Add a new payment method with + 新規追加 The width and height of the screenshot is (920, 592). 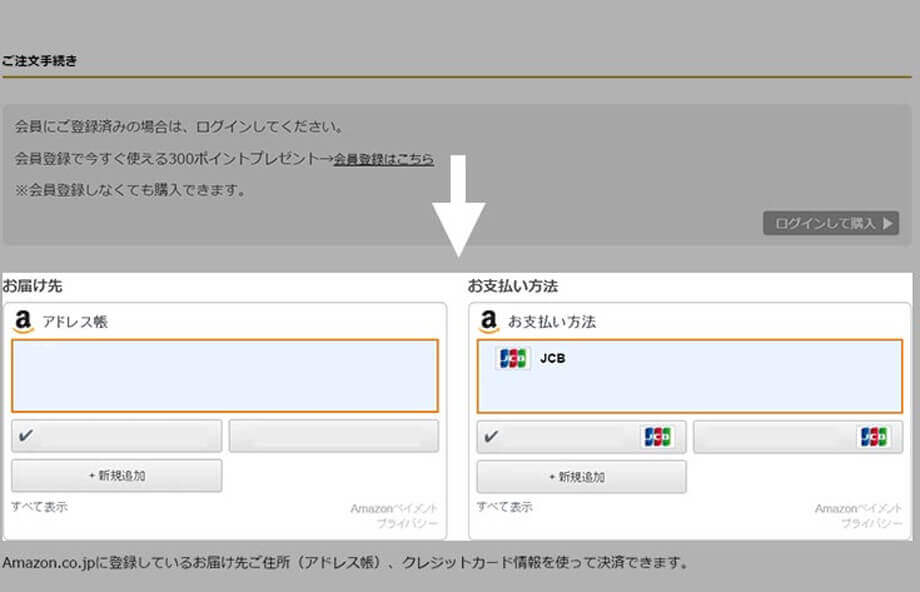(581, 476)
